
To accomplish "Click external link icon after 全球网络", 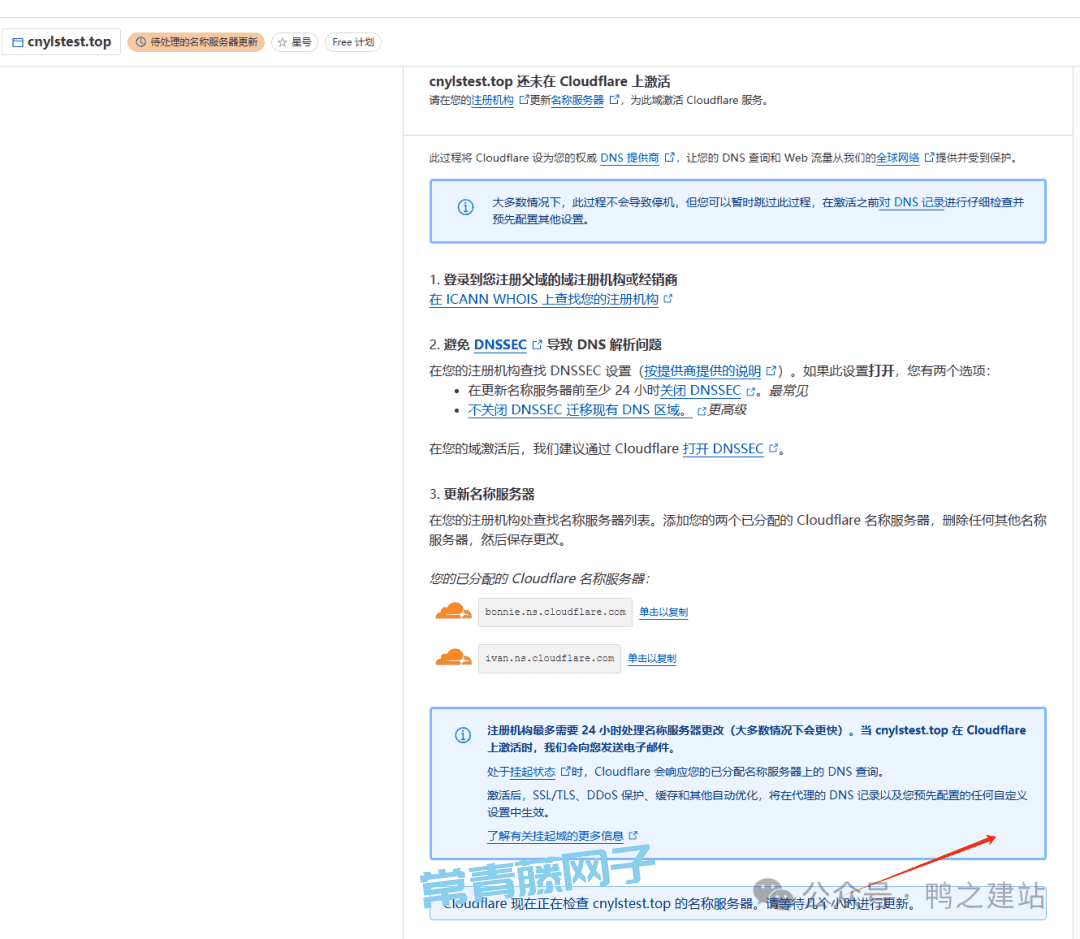I will click(928, 157).
